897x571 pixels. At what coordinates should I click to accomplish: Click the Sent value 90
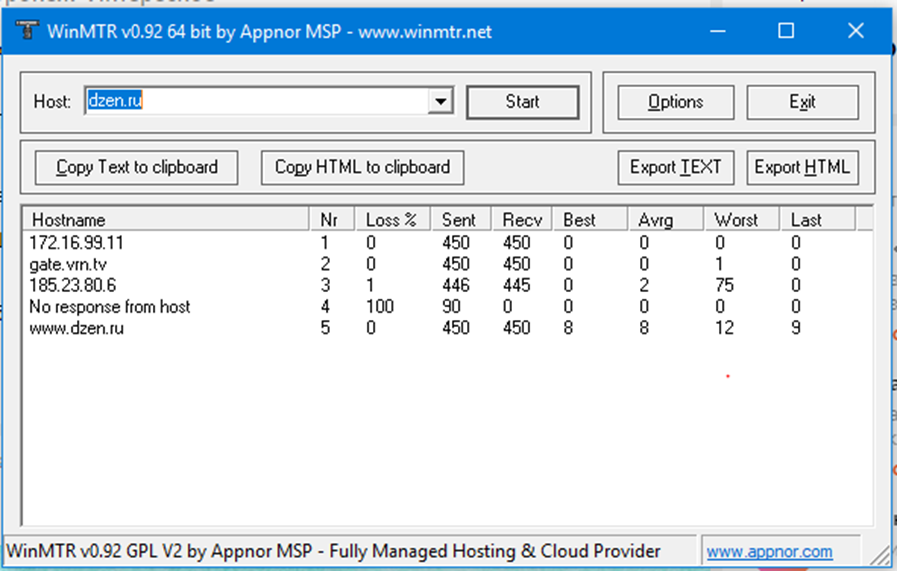pyautogui.click(x=451, y=307)
